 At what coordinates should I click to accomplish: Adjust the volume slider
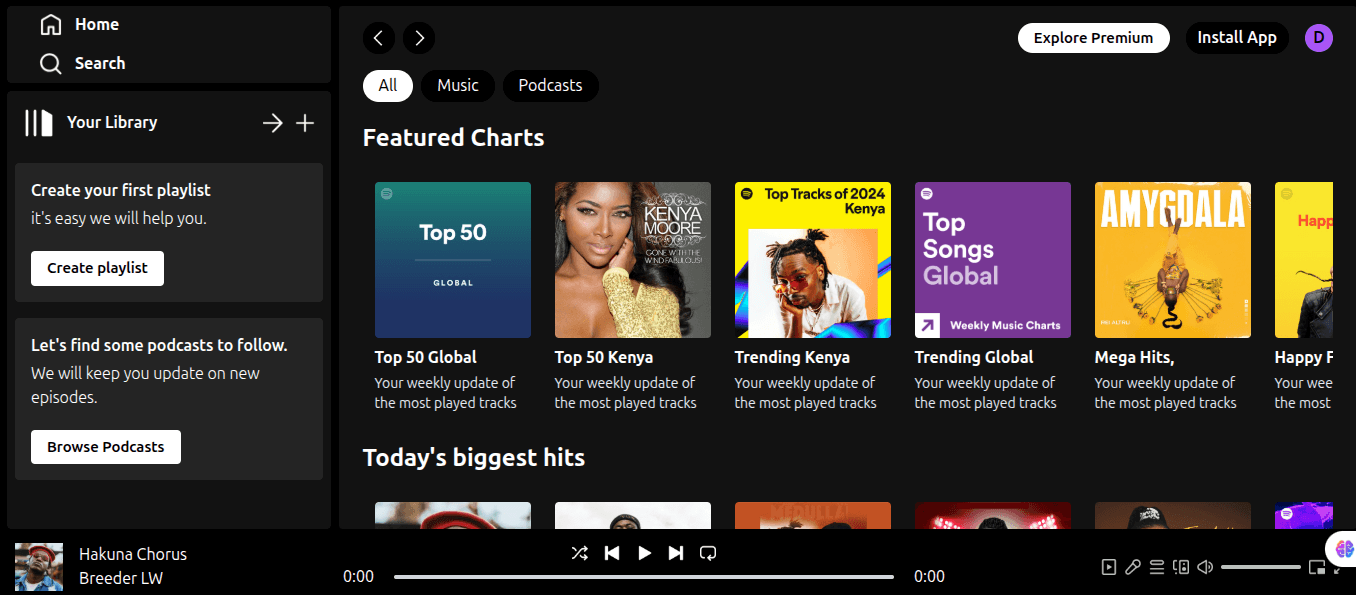pyautogui.click(x=1261, y=567)
